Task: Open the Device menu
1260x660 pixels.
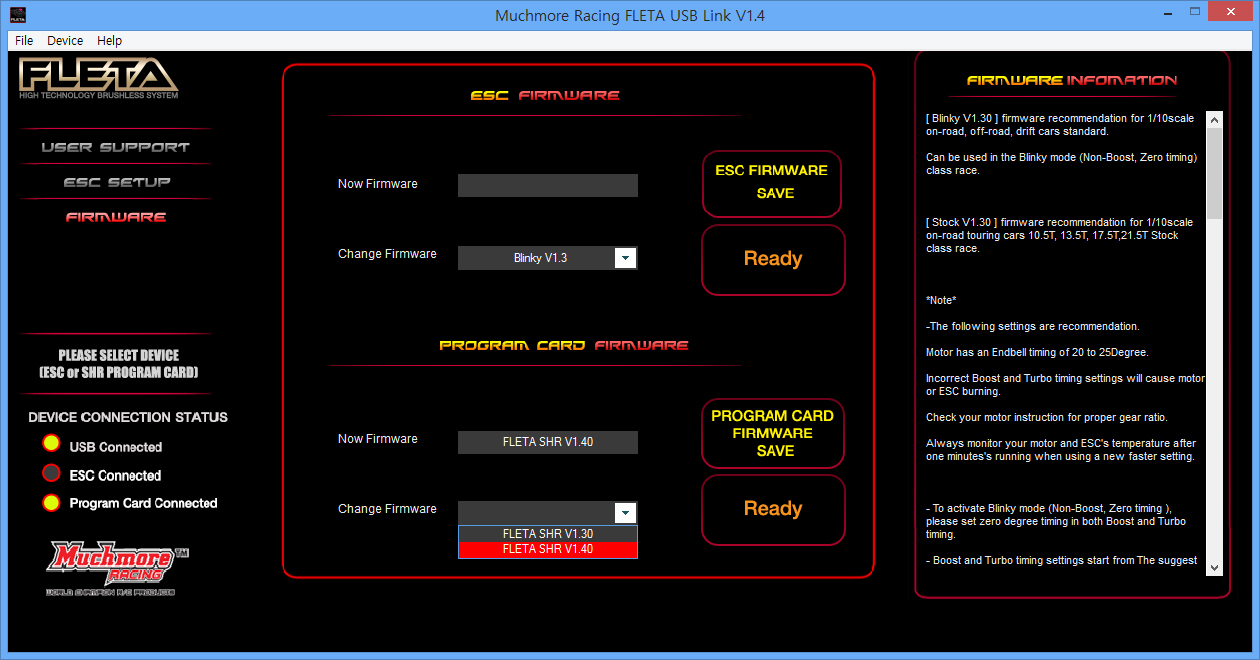Action: point(65,41)
